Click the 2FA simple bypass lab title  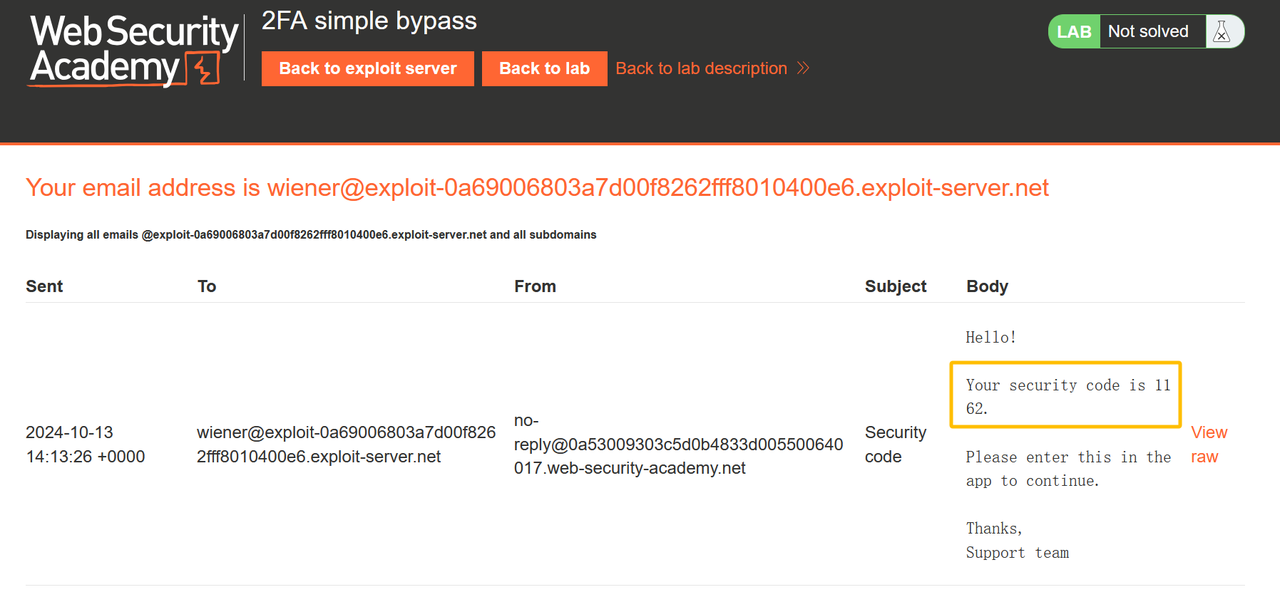point(368,20)
